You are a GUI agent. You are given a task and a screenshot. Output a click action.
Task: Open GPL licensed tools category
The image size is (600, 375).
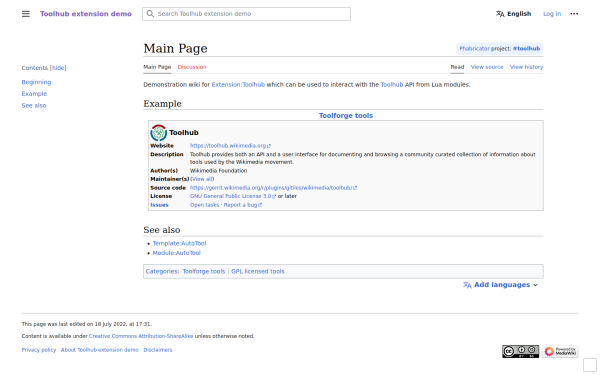click(x=258, y=271)
